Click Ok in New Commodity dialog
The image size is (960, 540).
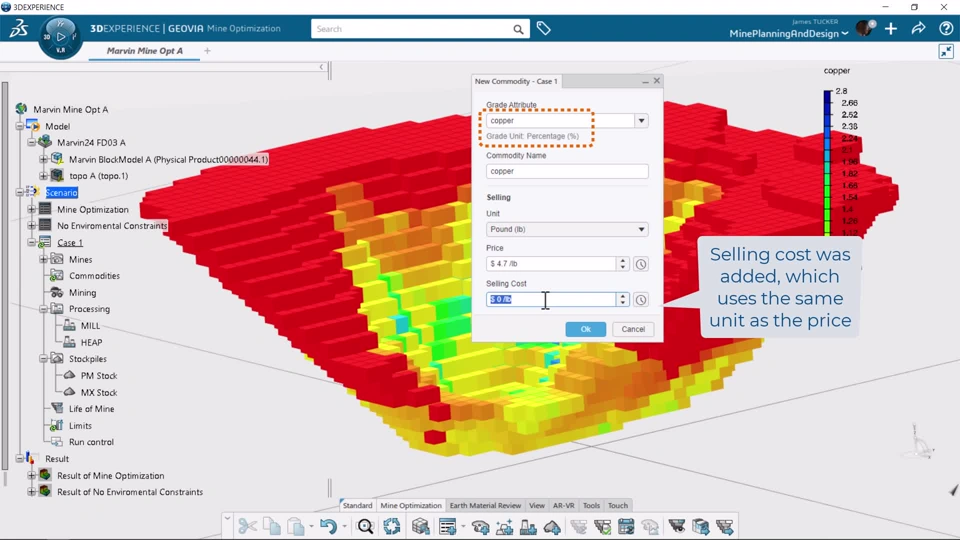585,329
